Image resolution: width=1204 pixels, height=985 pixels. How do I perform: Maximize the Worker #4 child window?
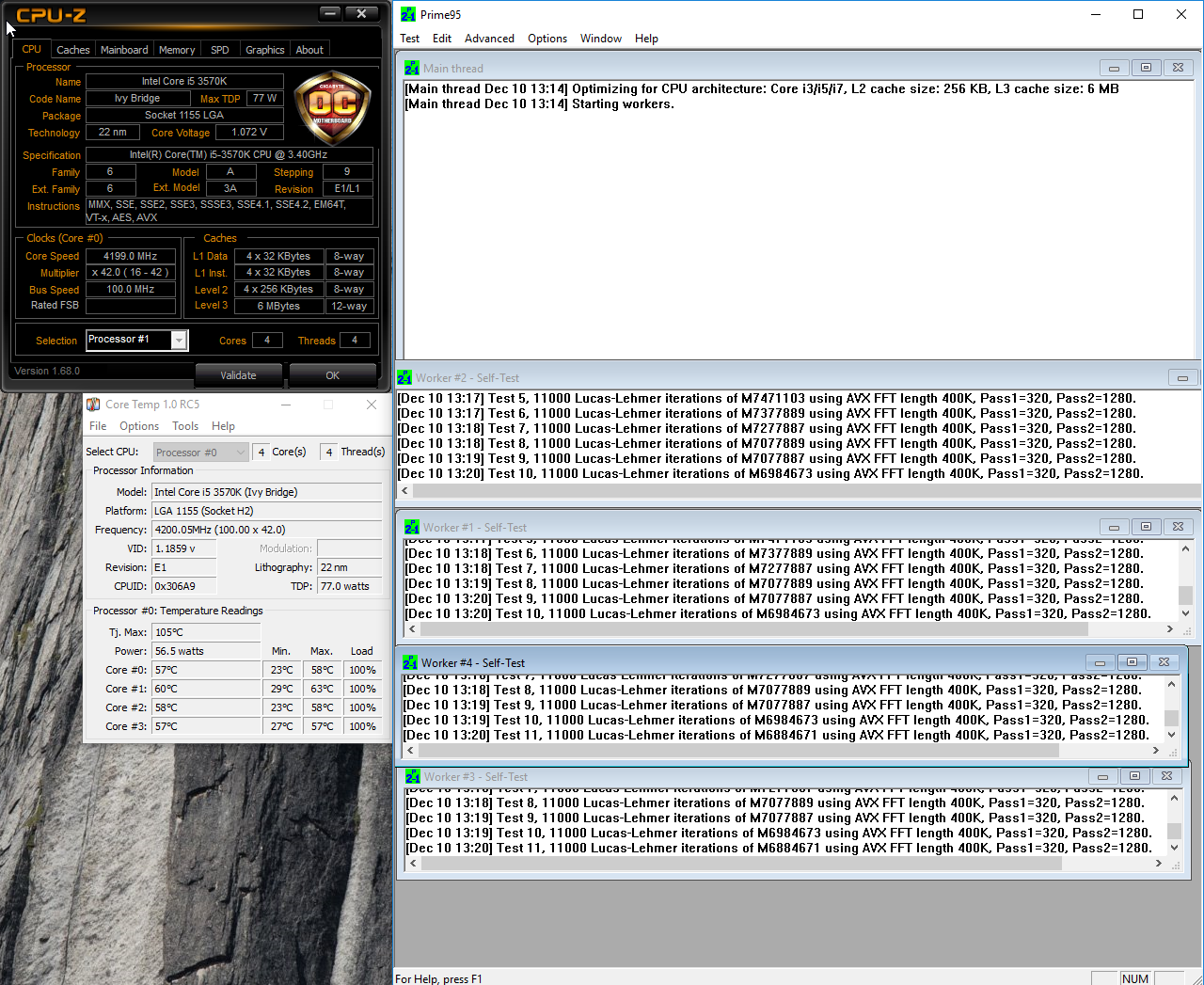pyautogui.click(x=1132, y=662)
